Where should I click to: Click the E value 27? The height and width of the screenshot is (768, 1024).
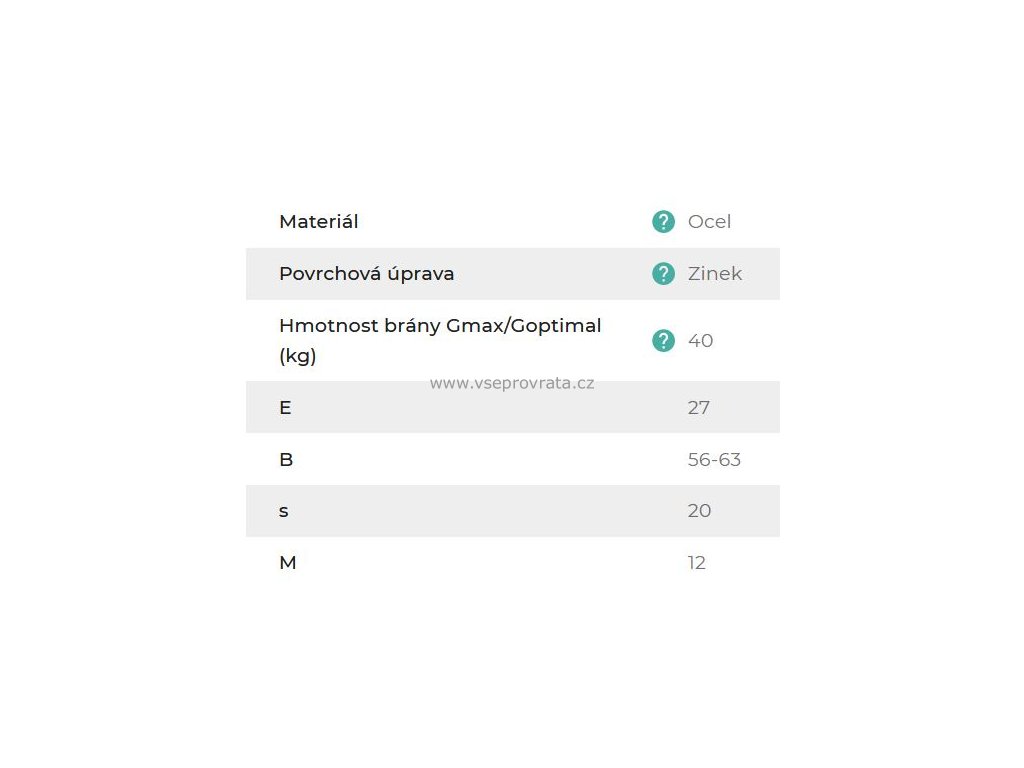pos(698,408)
